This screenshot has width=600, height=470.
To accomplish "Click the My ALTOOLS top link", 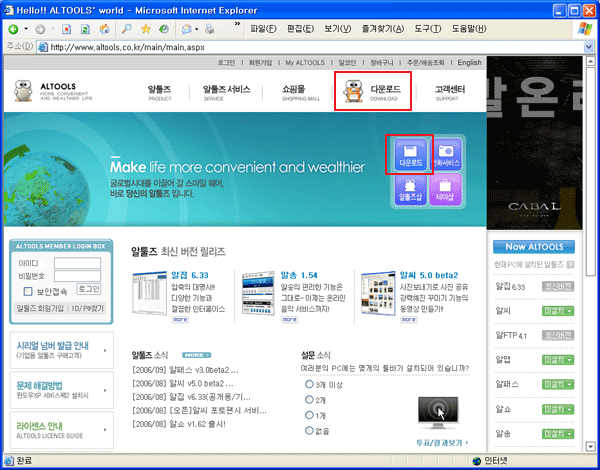I will point(305,62).
